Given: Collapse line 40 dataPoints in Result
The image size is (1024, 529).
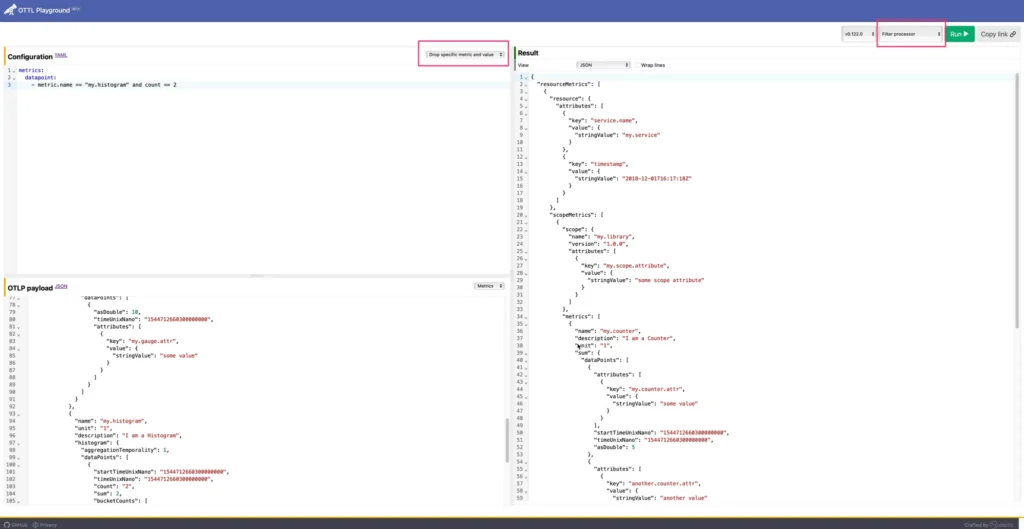Looking at the screenshot, I should (x=528, y=360).
